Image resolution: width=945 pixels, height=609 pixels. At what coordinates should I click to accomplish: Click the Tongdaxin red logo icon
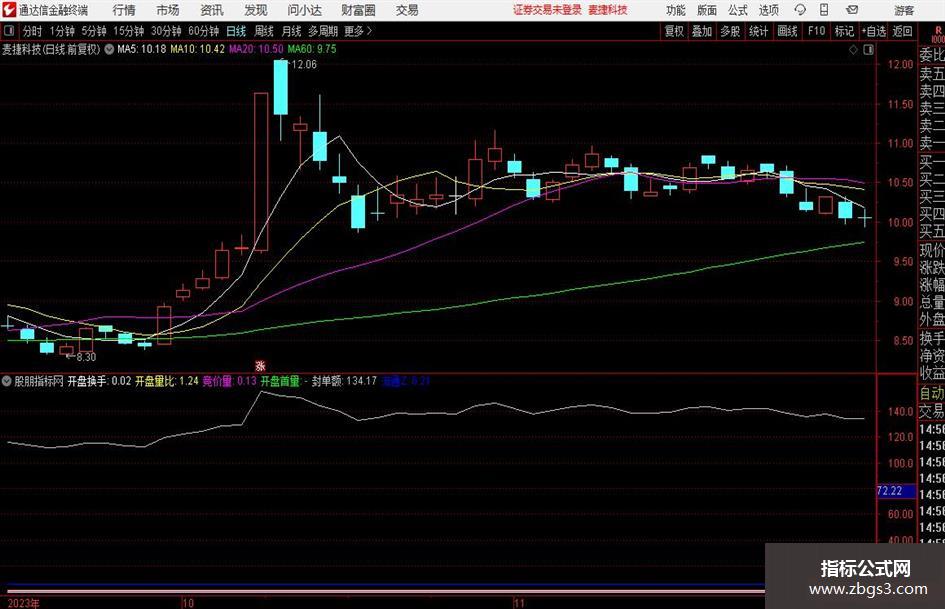click(10, 10)
